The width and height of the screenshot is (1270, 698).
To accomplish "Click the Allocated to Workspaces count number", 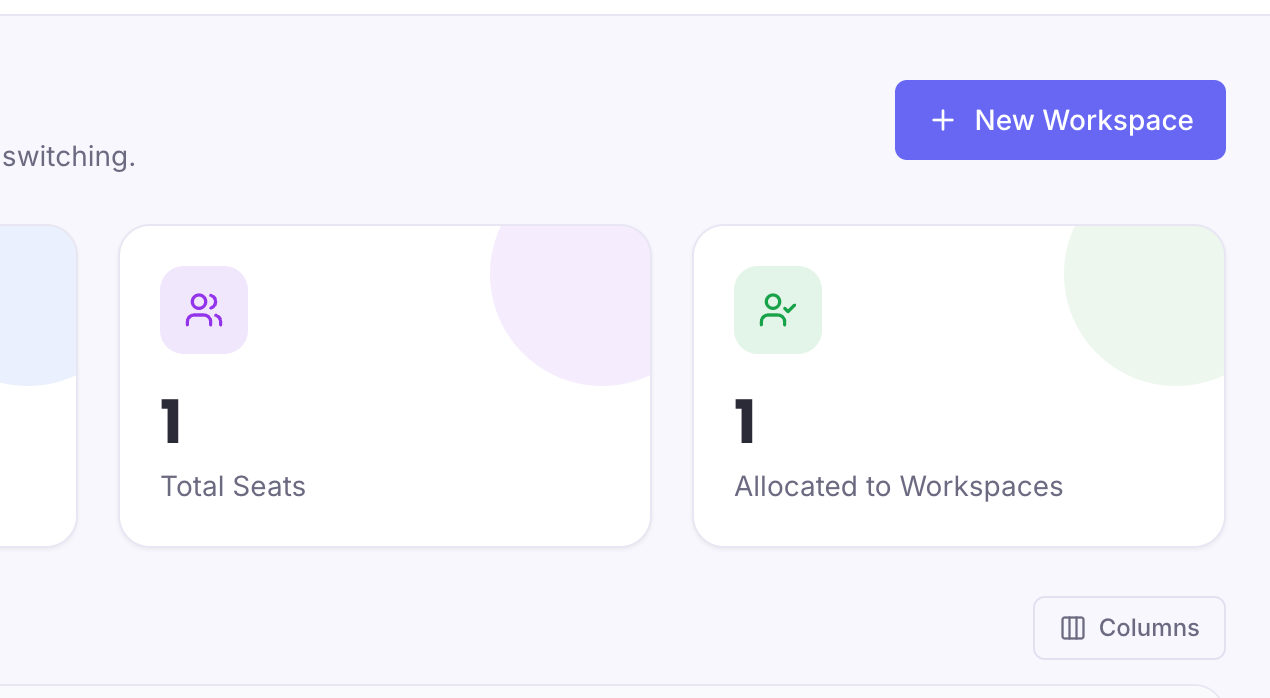I will [745, 422].
